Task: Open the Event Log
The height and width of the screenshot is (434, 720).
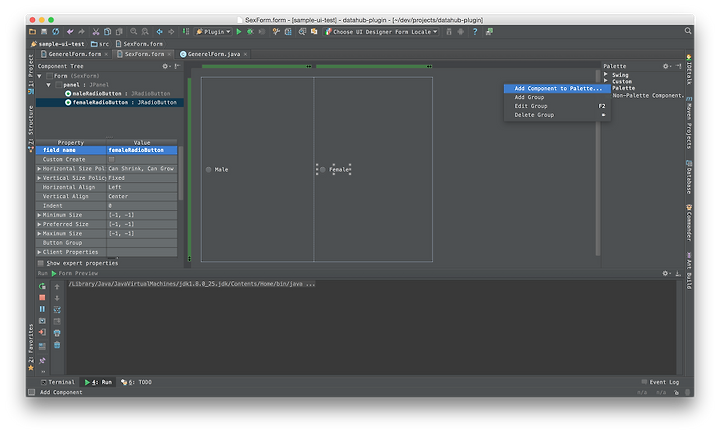Action: (x=660, y=382)
